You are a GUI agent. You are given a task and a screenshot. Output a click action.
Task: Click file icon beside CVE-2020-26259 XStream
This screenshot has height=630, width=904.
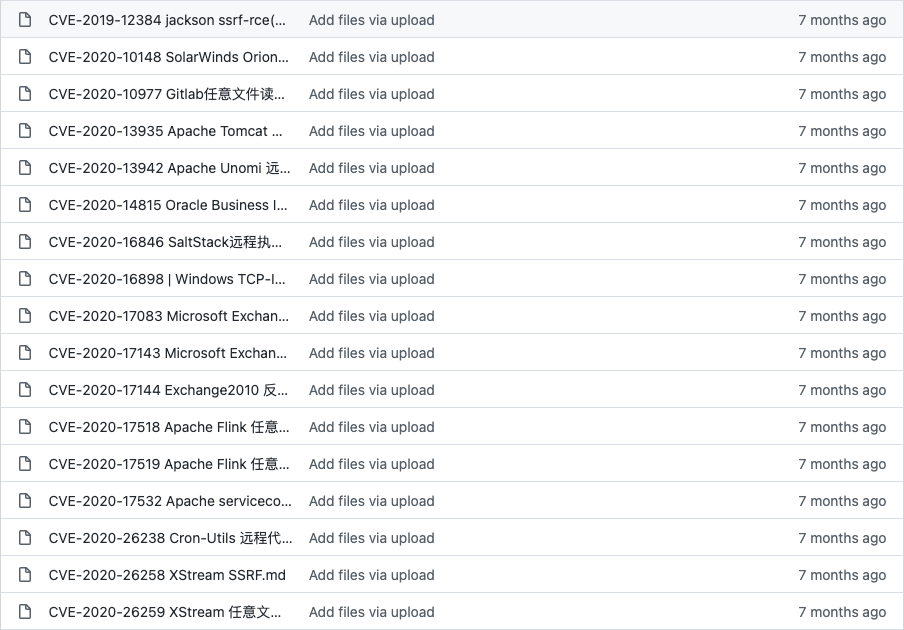pos(25,612)
